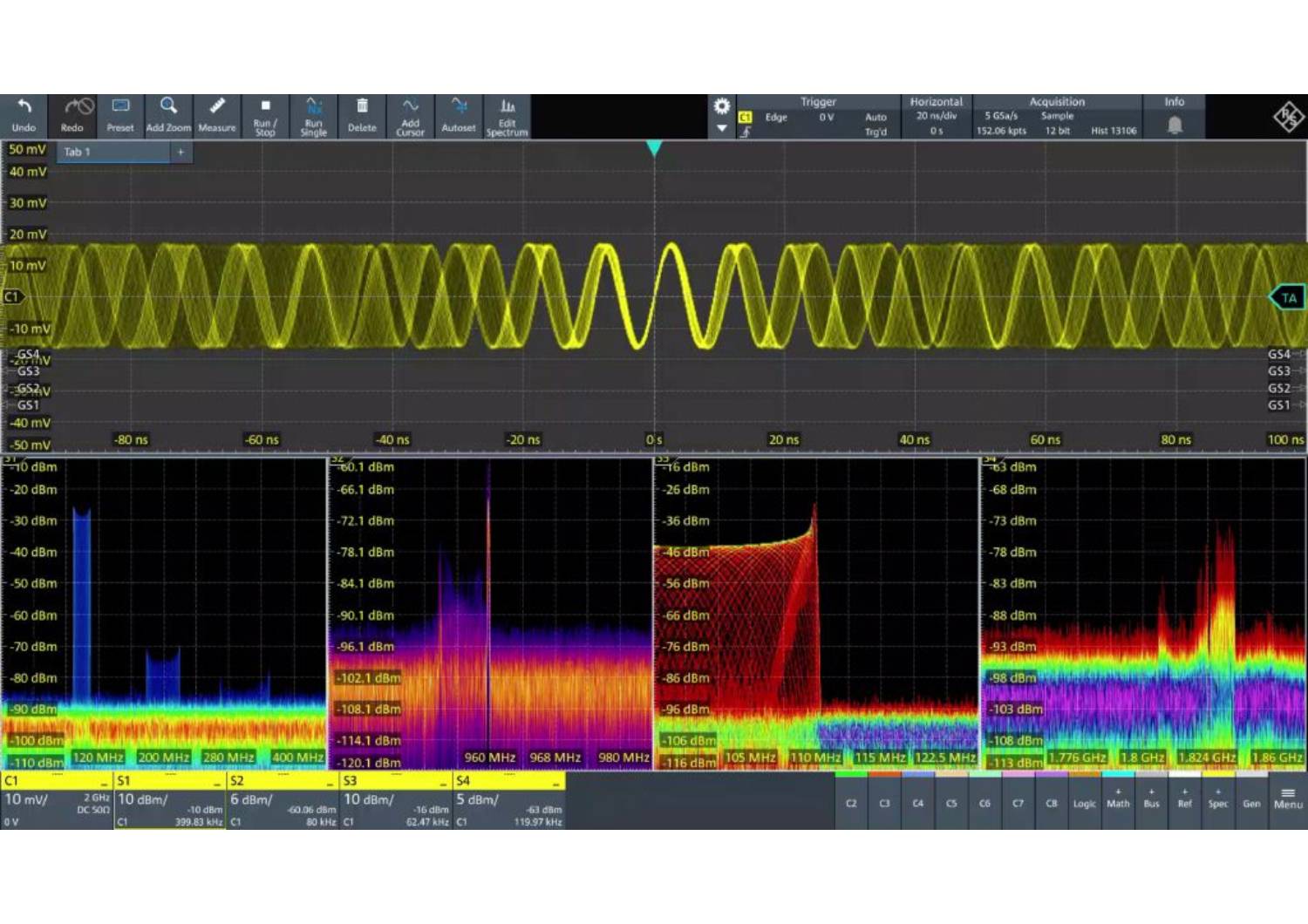Toggle acquisition with Run / Stop
This screenshot has height=924, width=1308.
click(x=265, y=116)
